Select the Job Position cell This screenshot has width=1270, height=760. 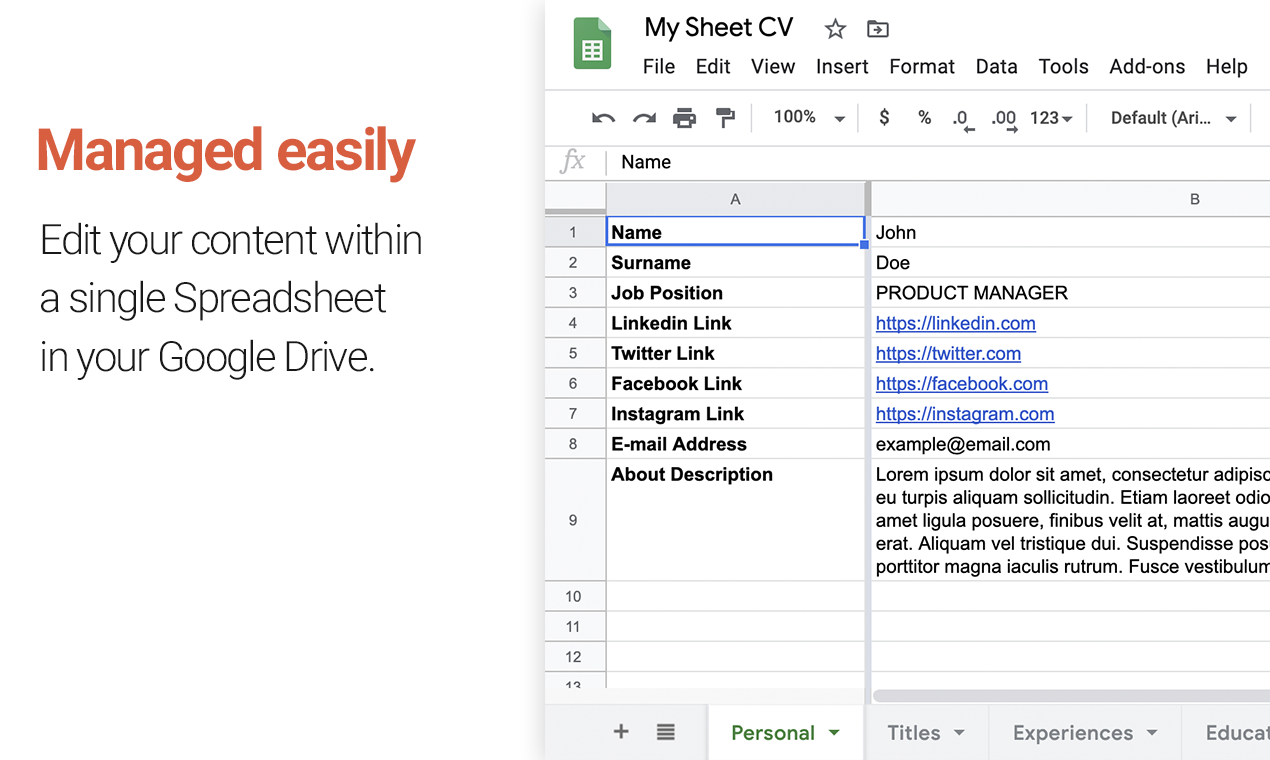tap(735, 292)
